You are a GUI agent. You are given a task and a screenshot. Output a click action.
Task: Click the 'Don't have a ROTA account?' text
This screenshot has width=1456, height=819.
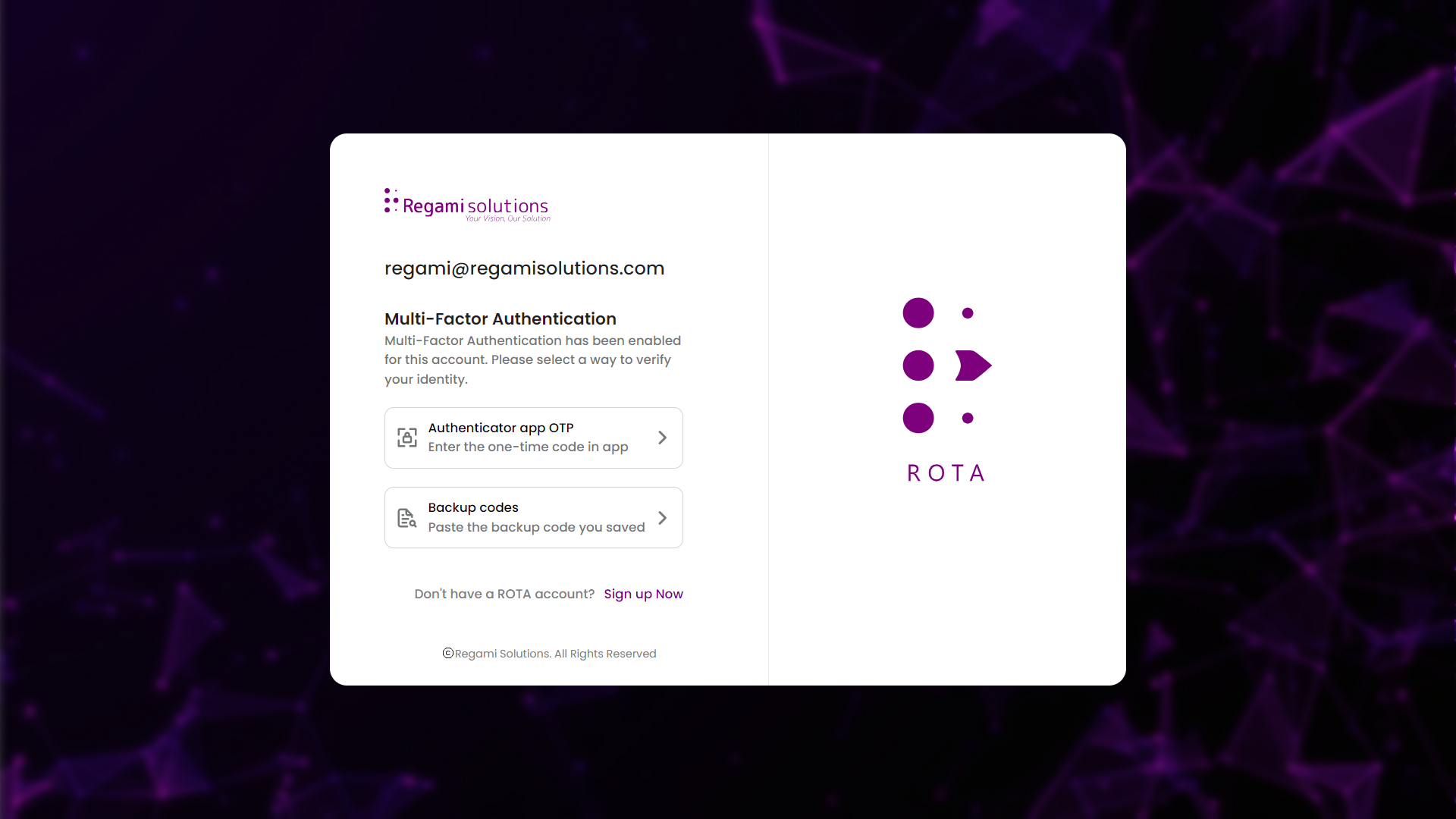click(x=504, y=594)
